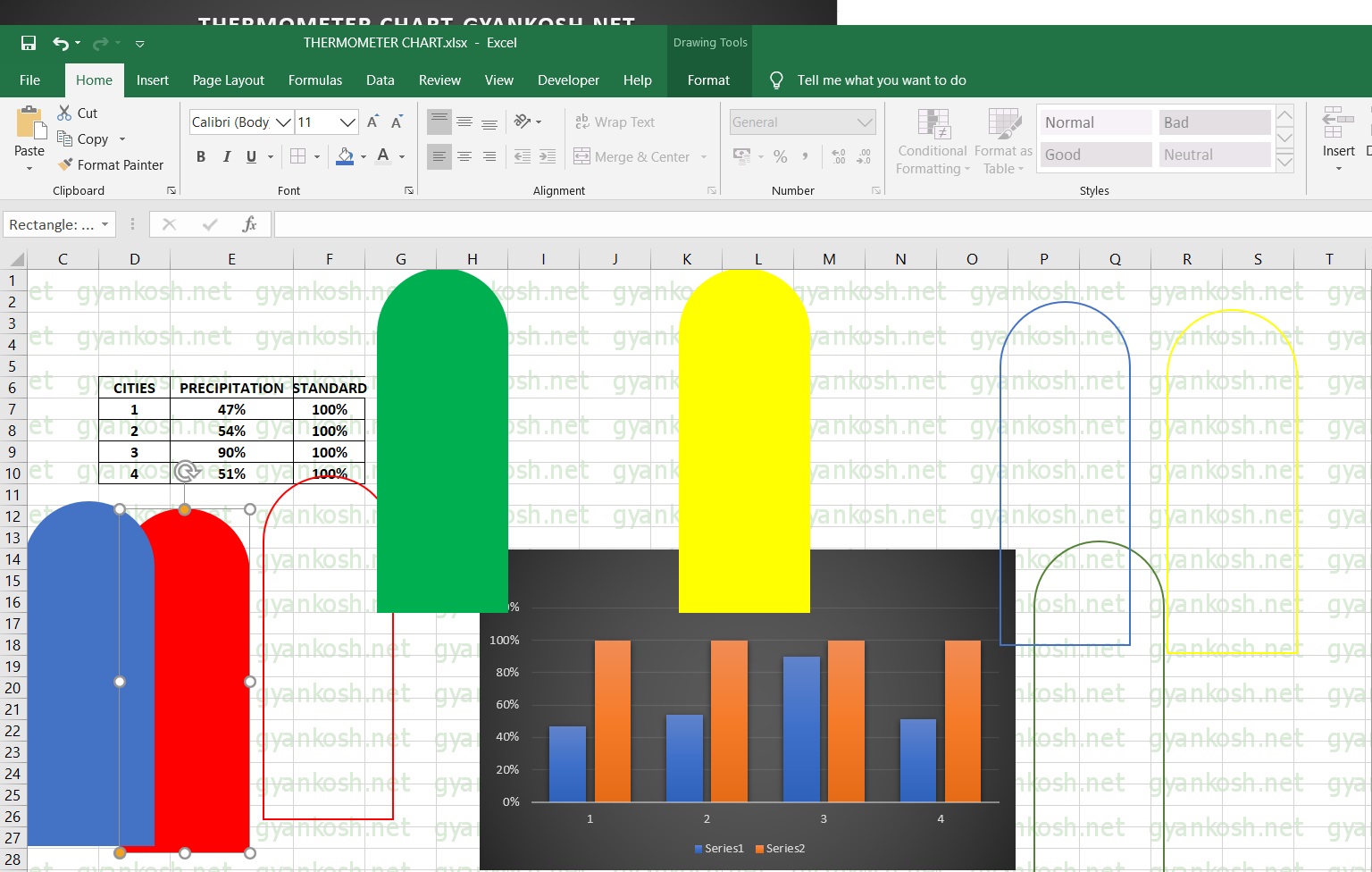Click the Insert Function fx icon

pos(249,225)
